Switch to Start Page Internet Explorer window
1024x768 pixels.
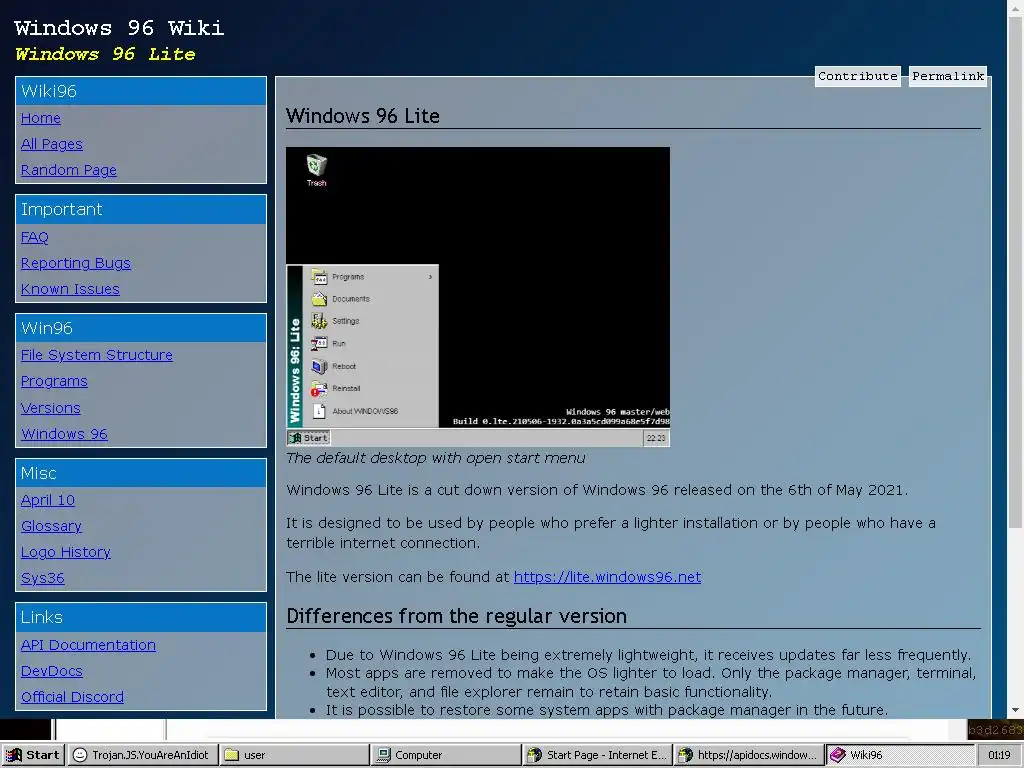coord(597,755)
